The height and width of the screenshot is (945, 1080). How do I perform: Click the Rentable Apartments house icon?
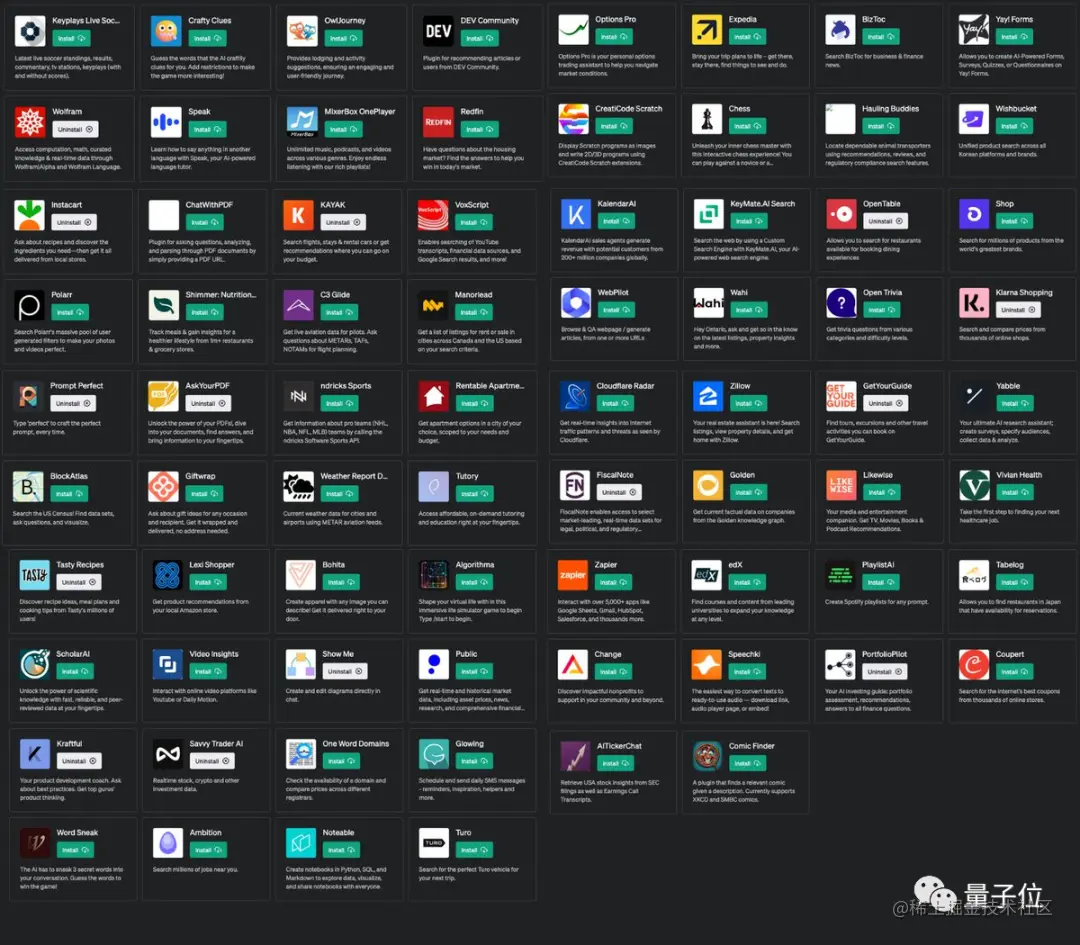(433, 396)
